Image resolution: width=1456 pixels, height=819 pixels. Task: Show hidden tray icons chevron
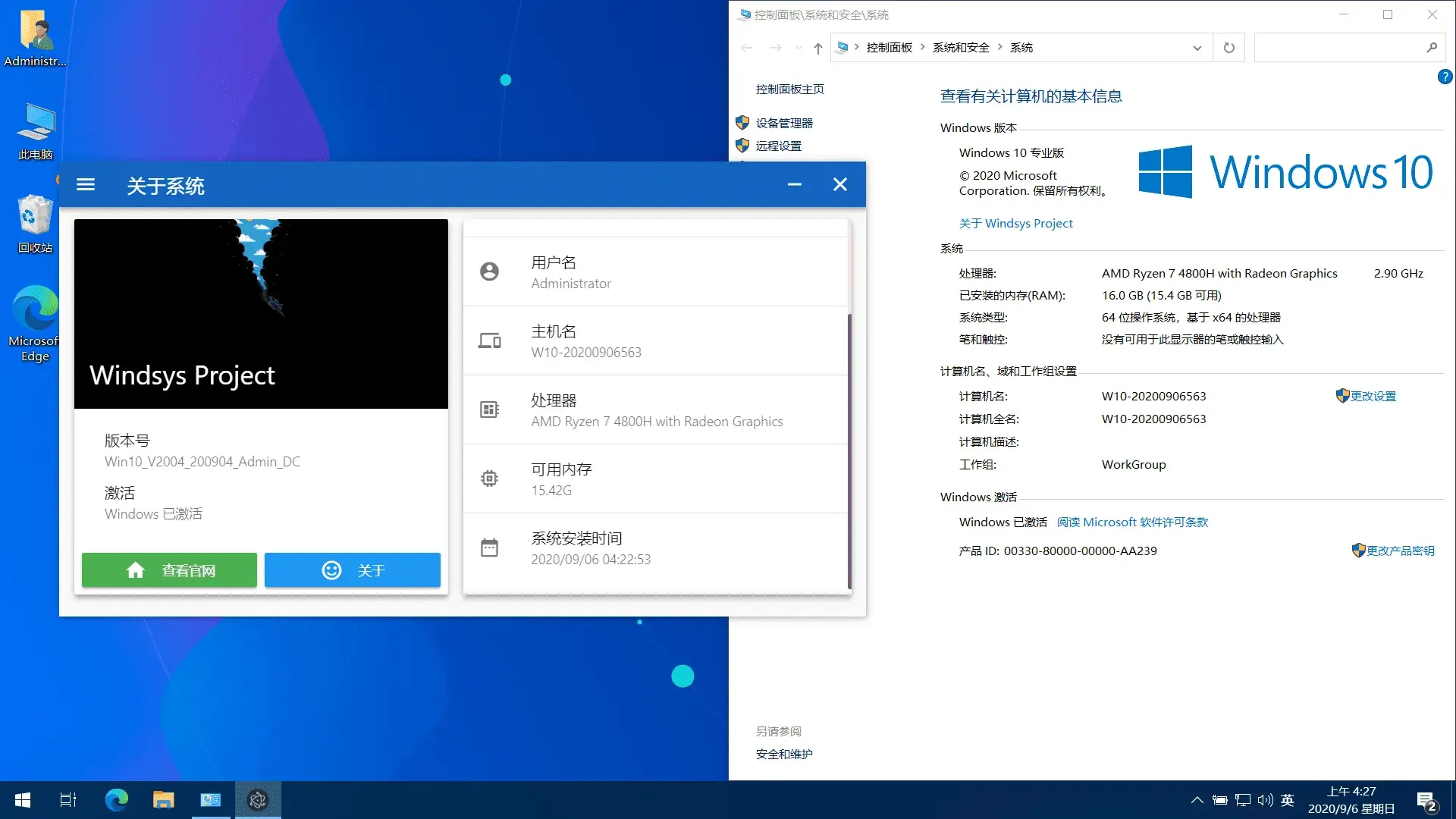[x=1197, y=800]
